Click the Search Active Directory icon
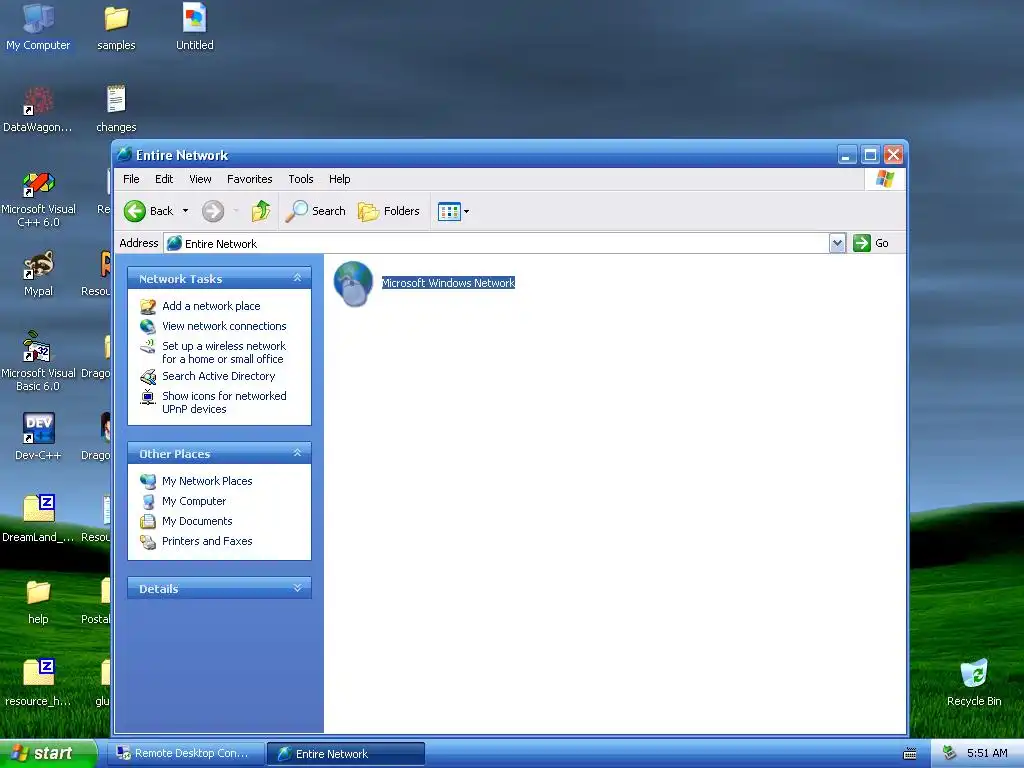Viewport: 1024px width, 768px height. 148,377
